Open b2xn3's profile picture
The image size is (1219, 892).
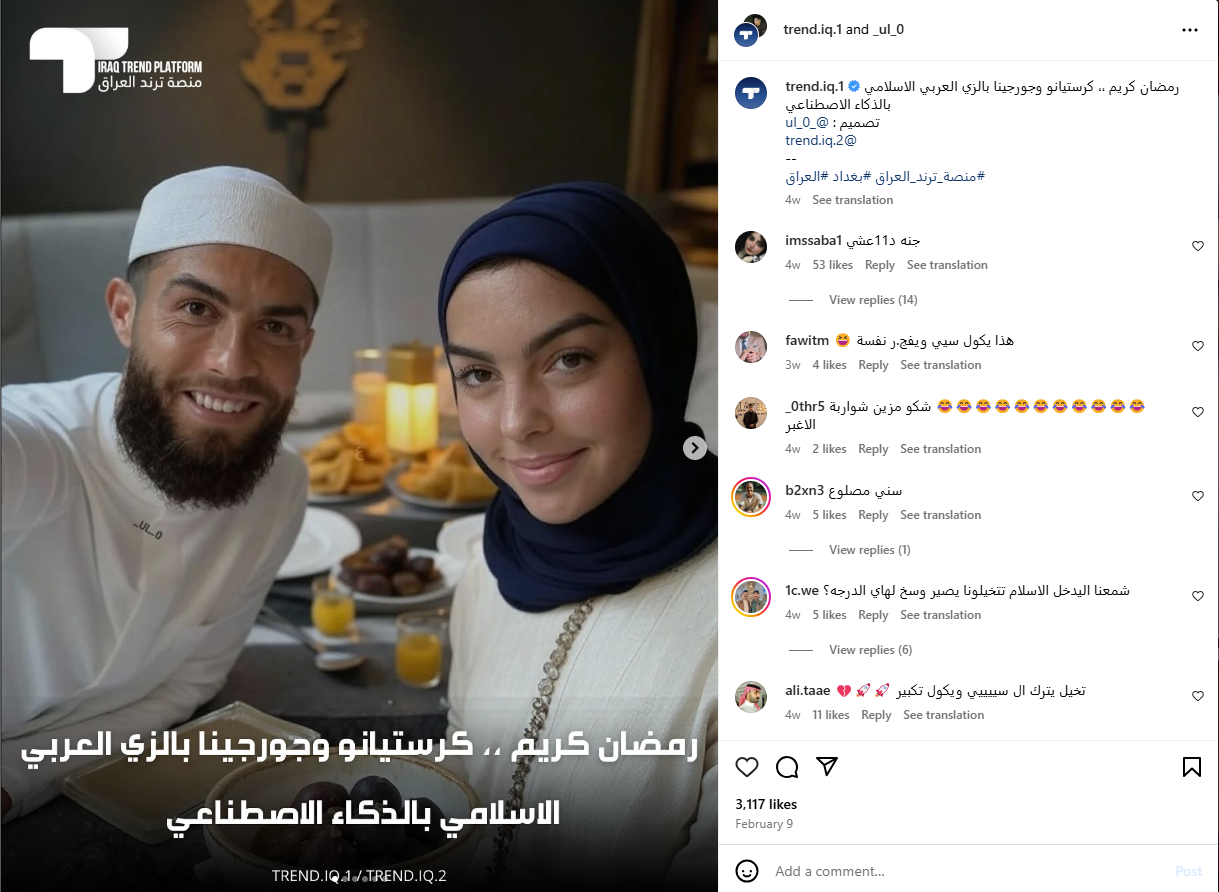tap(750, 497)
